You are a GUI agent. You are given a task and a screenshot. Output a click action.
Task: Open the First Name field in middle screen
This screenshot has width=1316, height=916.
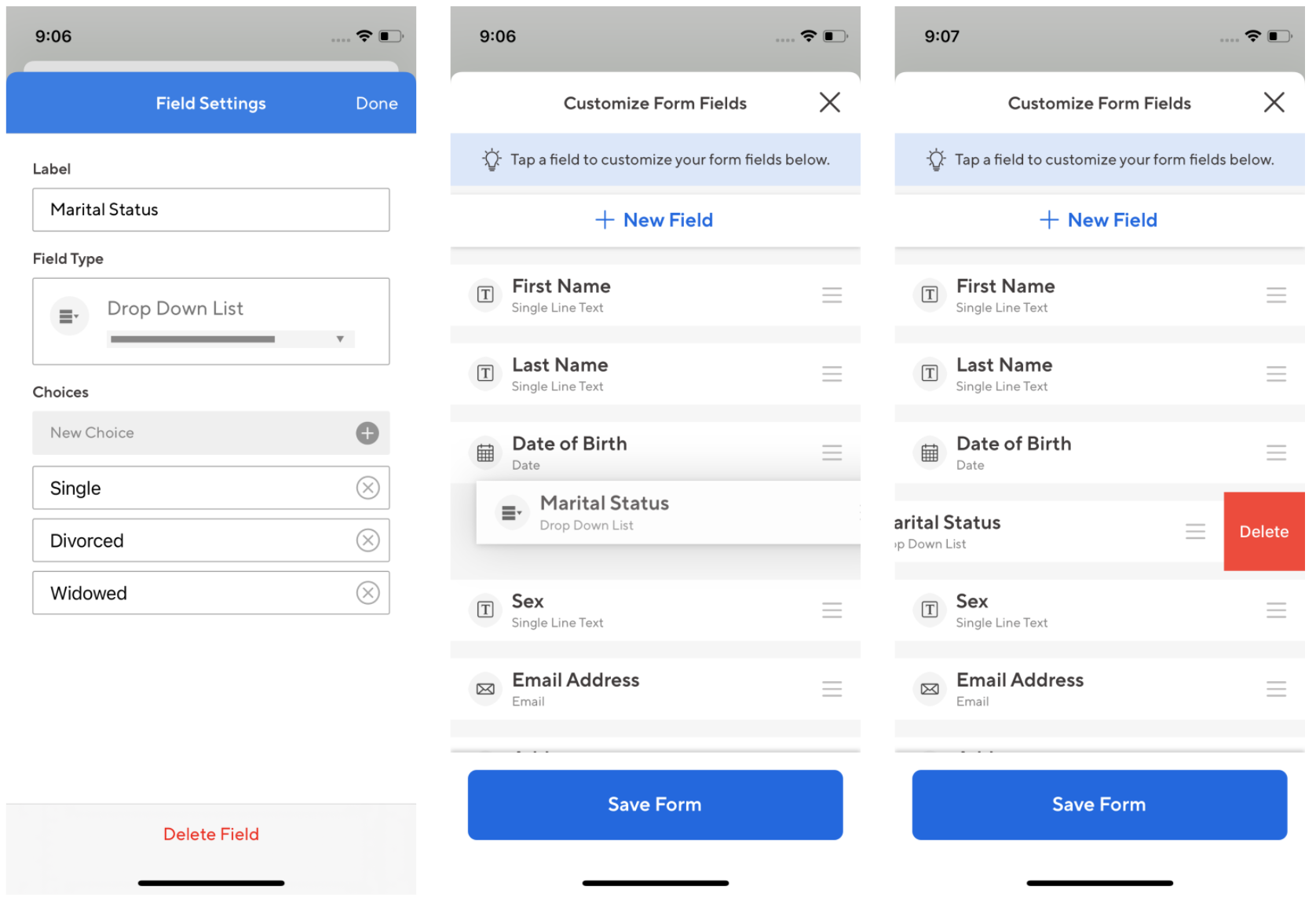(655, 295)
